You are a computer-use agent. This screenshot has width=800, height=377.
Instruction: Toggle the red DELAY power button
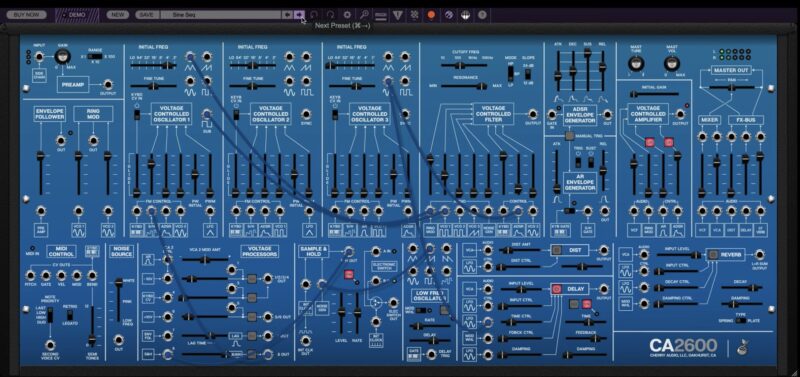pos(557,289)
